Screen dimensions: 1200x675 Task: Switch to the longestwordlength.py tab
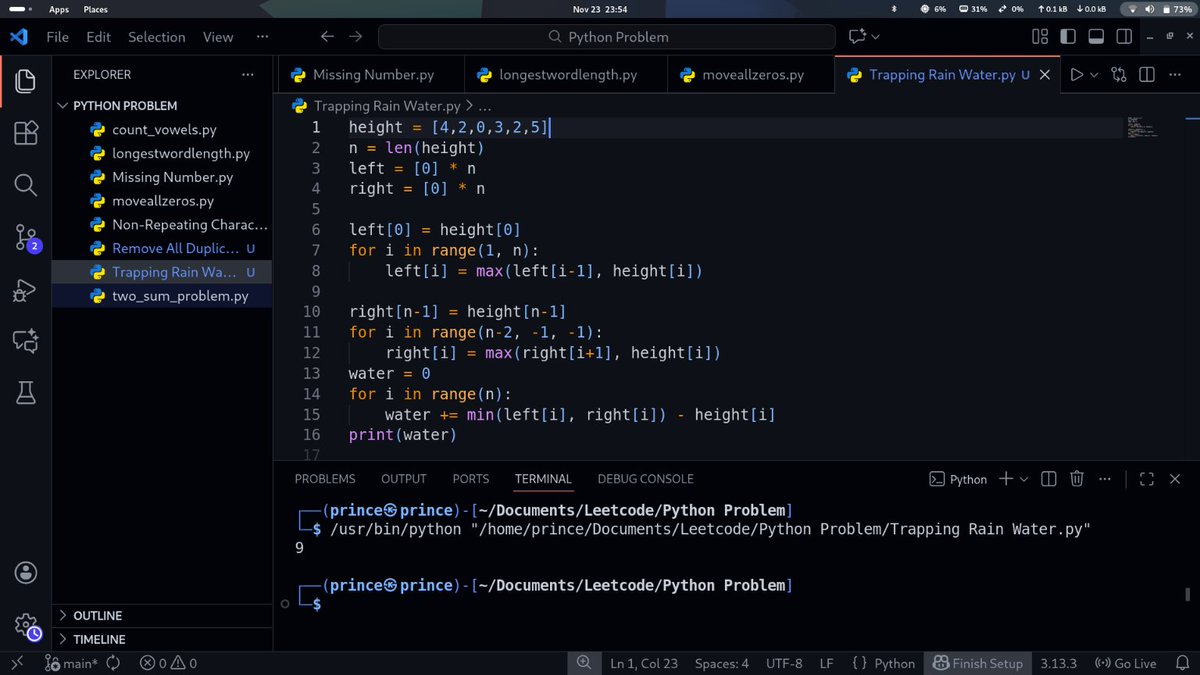[564, 75]
